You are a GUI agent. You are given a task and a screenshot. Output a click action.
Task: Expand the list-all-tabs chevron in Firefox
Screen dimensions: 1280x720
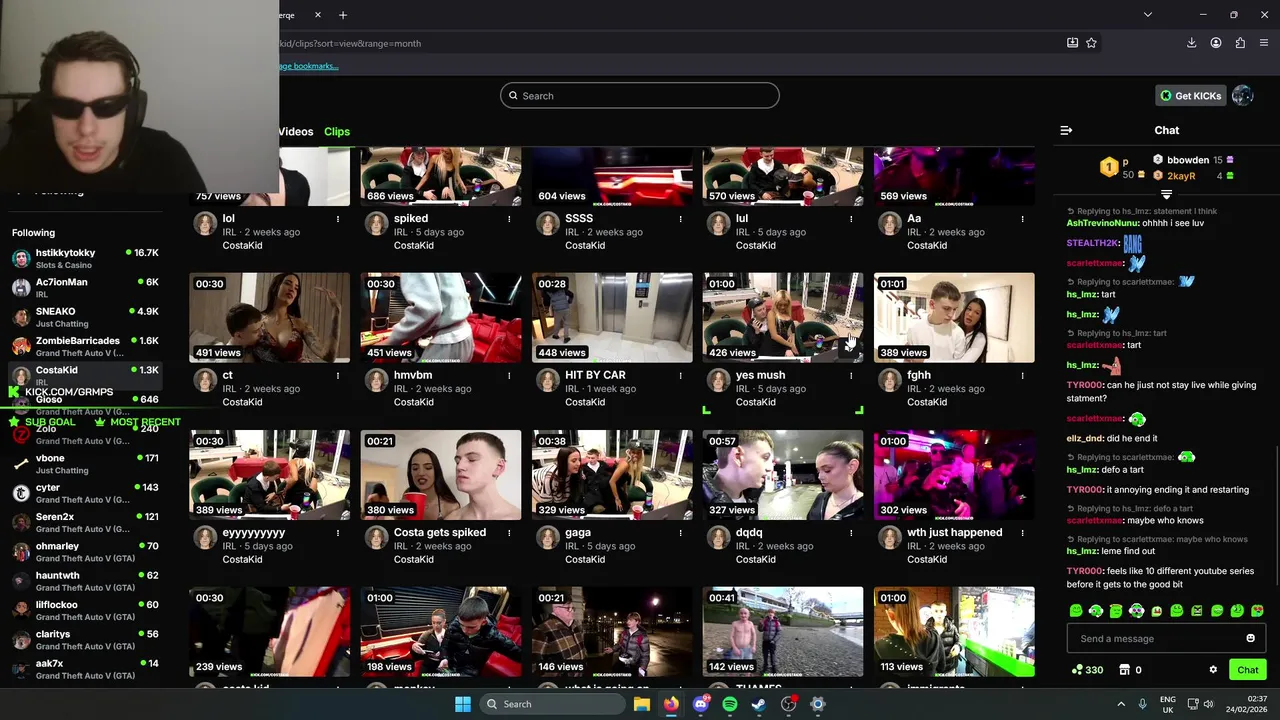(1147, 15)
